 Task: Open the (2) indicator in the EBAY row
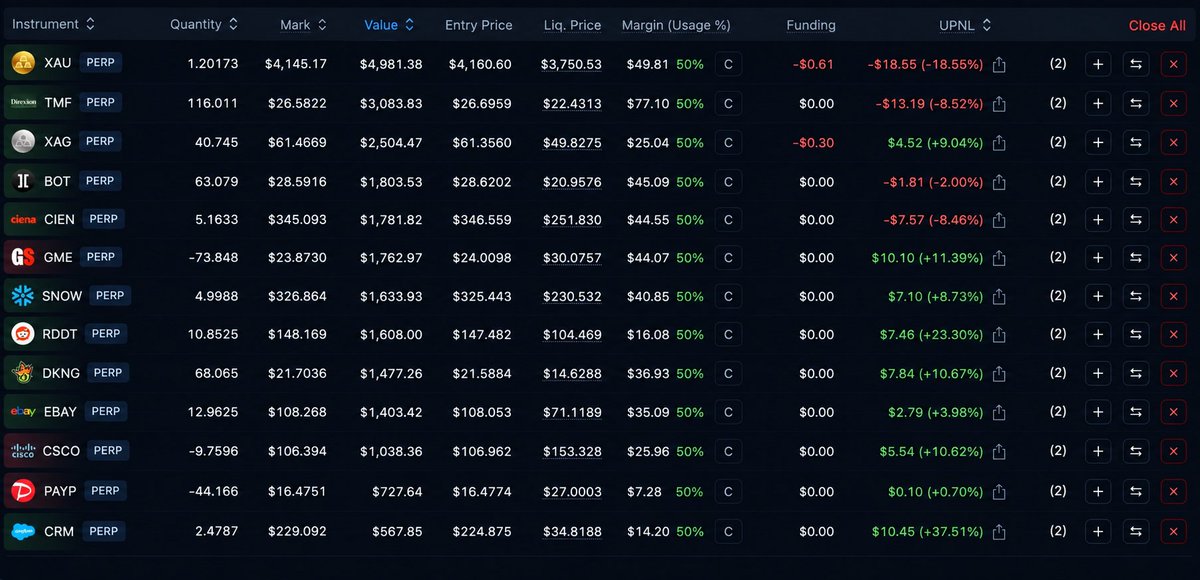[1058, 411]
